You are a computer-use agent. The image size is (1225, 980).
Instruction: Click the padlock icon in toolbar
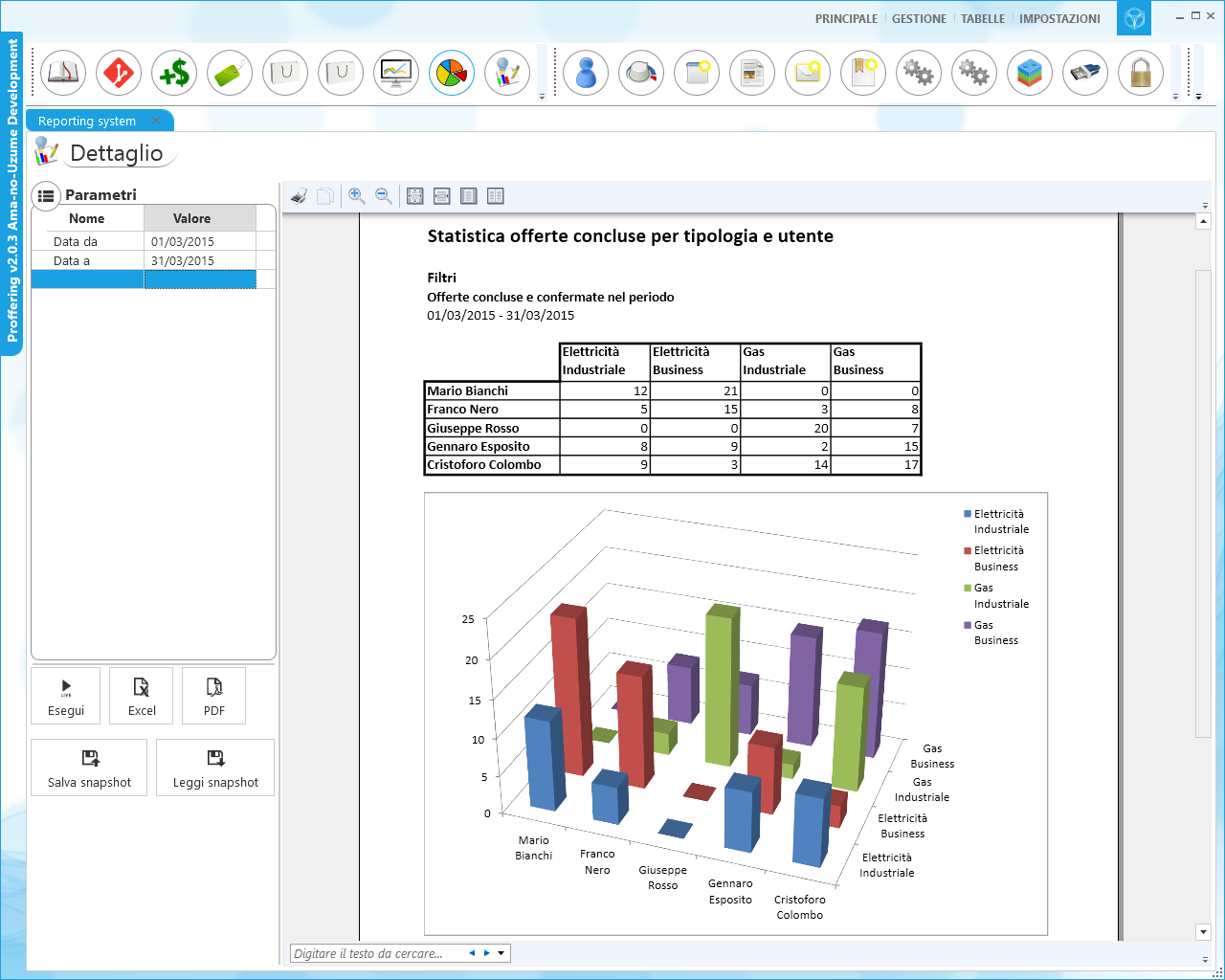tap(1141, 73)
